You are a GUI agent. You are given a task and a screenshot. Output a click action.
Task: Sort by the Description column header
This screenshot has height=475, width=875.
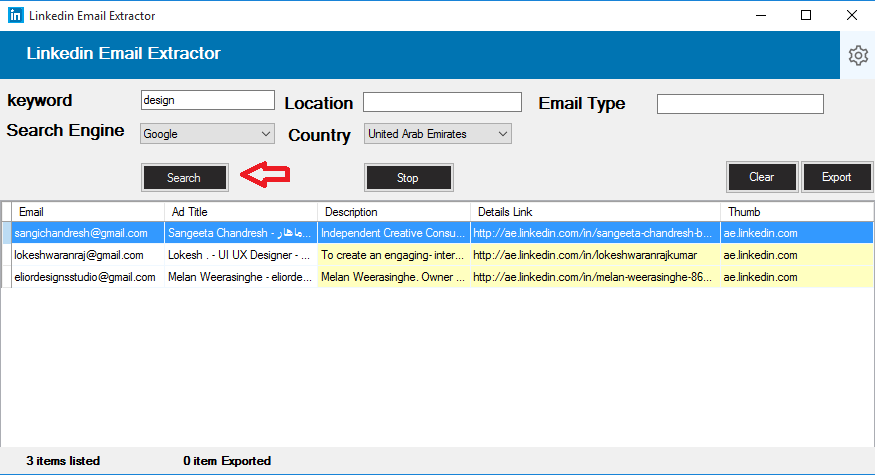coord(394,212)
